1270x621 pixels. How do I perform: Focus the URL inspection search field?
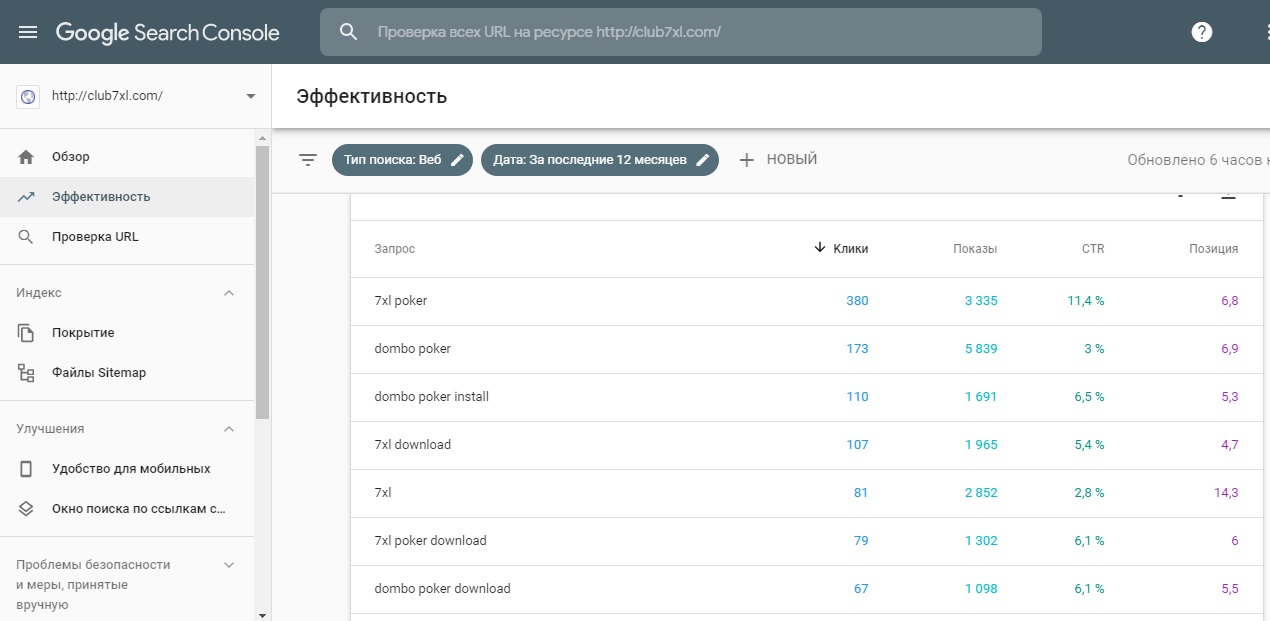click(x=681, y=32)
